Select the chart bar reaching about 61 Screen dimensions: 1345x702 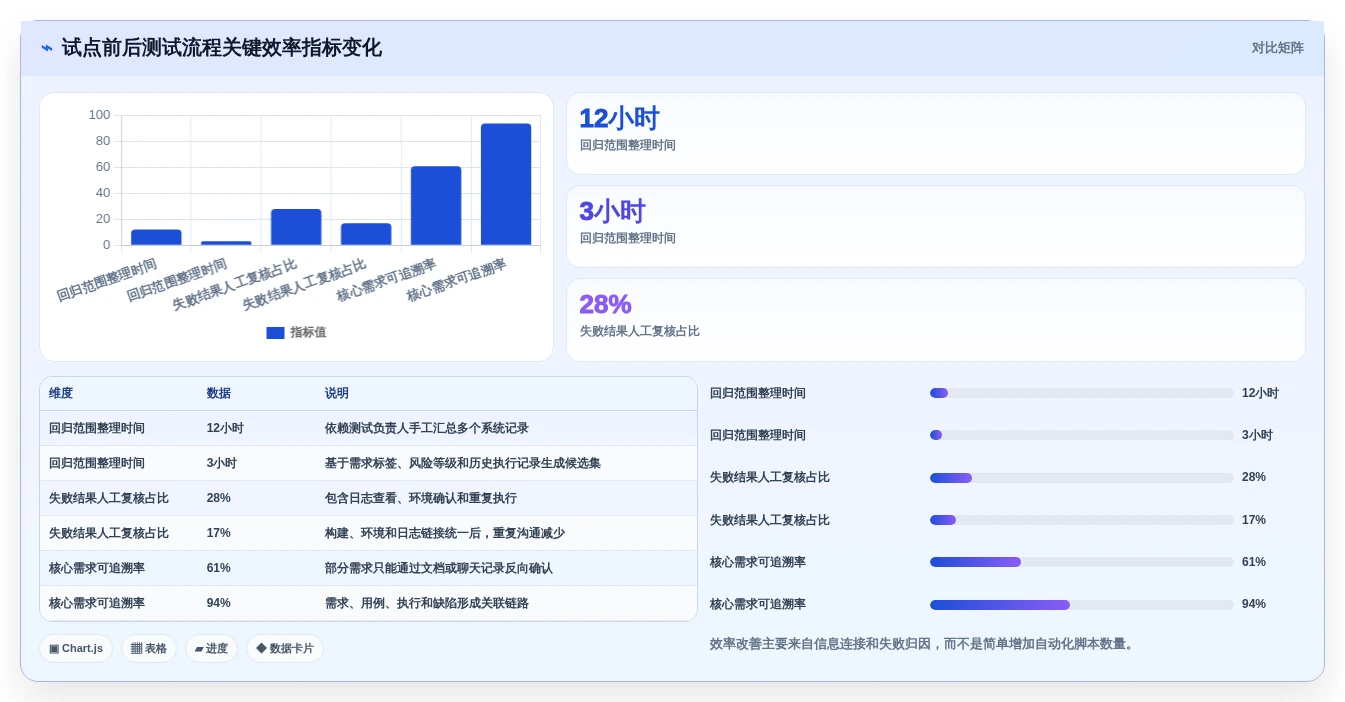click(x=436, y=206)
